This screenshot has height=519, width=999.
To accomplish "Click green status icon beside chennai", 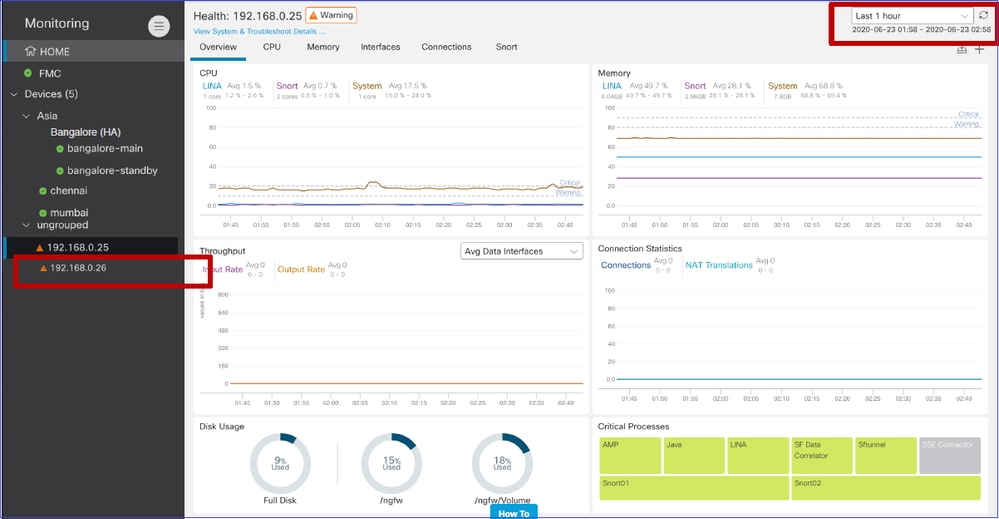I will pyautogui.click(x=43, y=191).
